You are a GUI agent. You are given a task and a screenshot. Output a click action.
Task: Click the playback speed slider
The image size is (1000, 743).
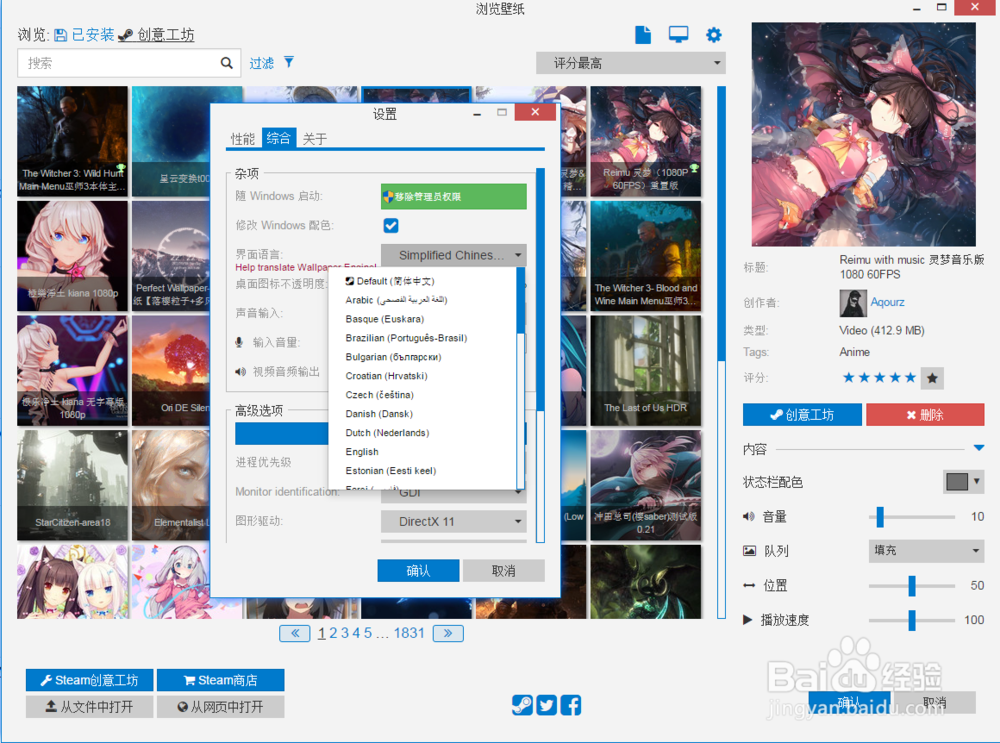tap(912, 619)
